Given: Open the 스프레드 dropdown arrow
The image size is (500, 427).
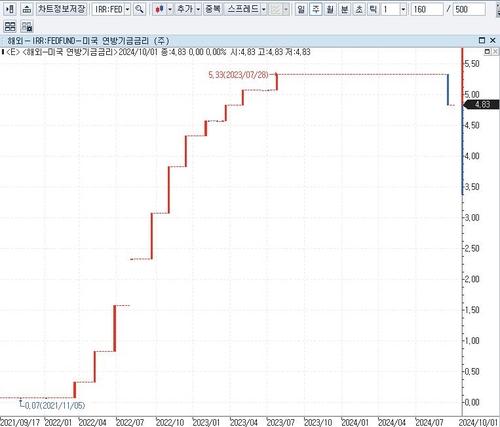Looking at the screenshot, I should 264,9.
